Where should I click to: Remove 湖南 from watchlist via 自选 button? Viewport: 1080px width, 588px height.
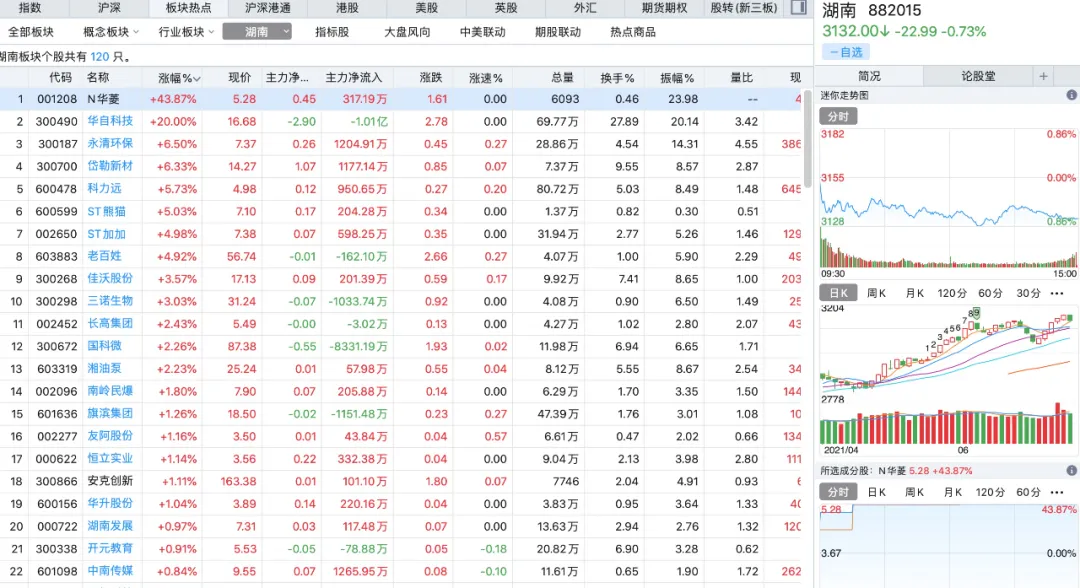(x=845, y=52)
